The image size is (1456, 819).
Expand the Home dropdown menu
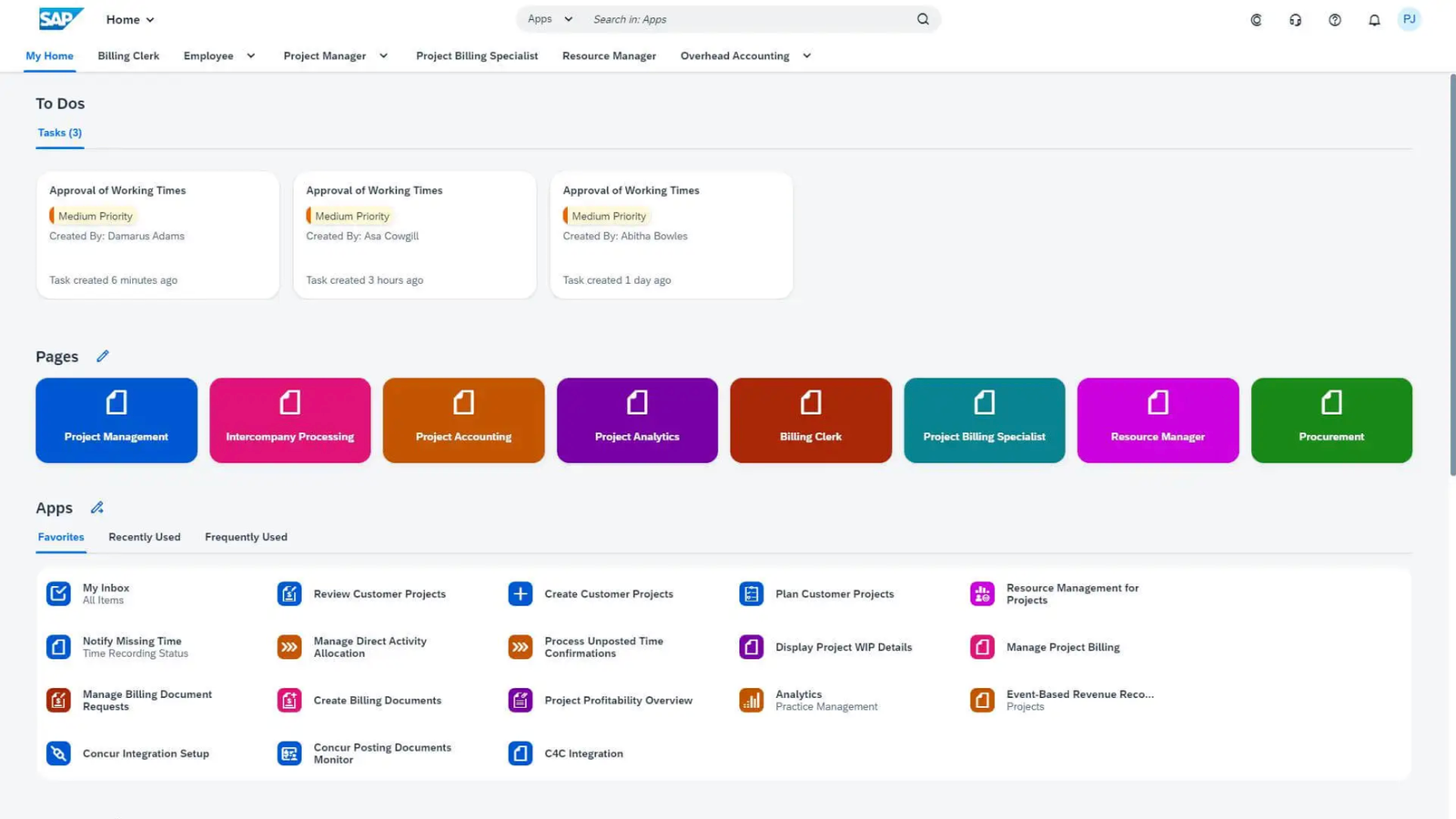(x=130, y=19)
